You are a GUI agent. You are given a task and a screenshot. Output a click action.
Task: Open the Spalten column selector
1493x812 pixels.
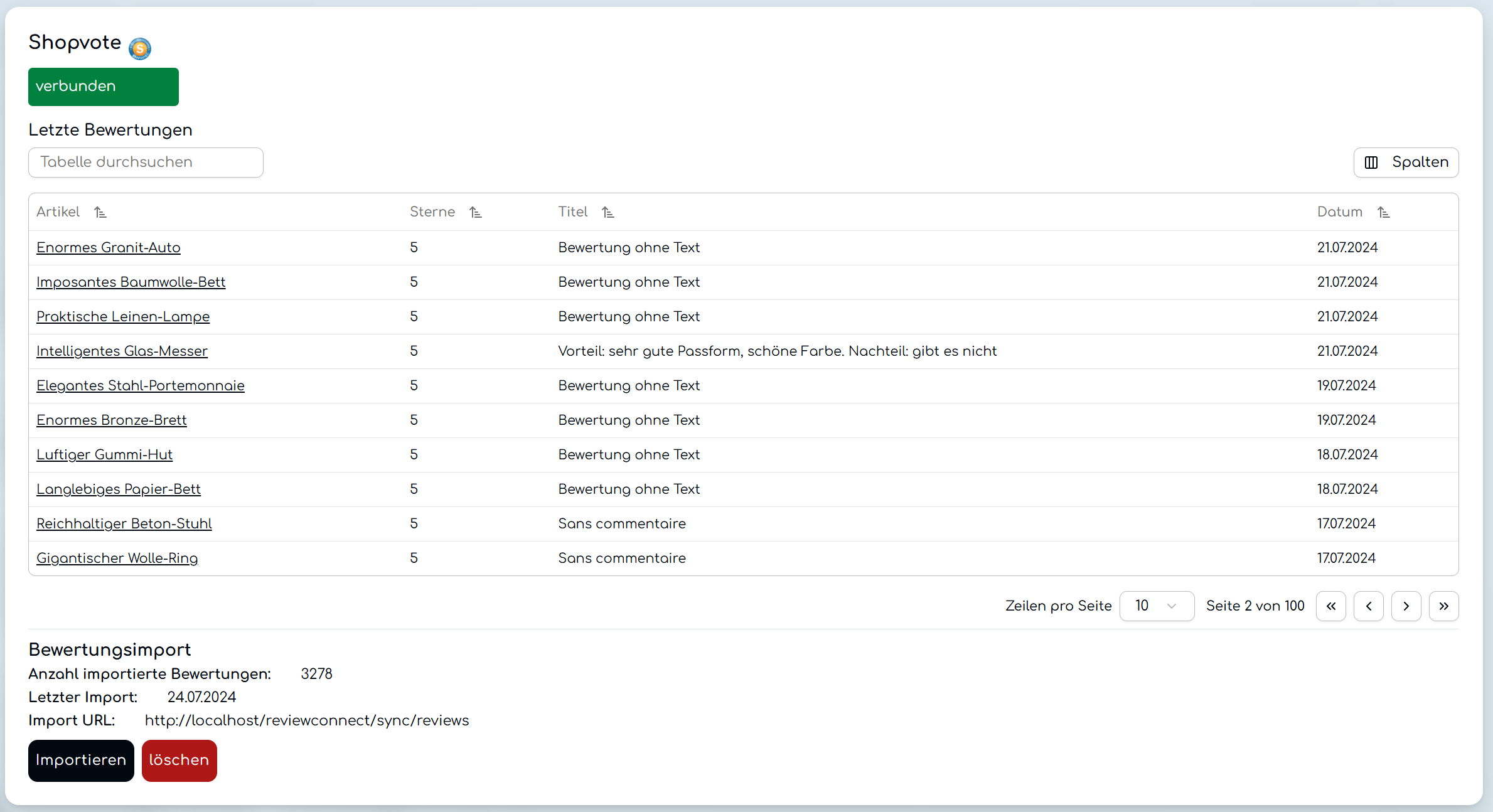(1406, 163)
